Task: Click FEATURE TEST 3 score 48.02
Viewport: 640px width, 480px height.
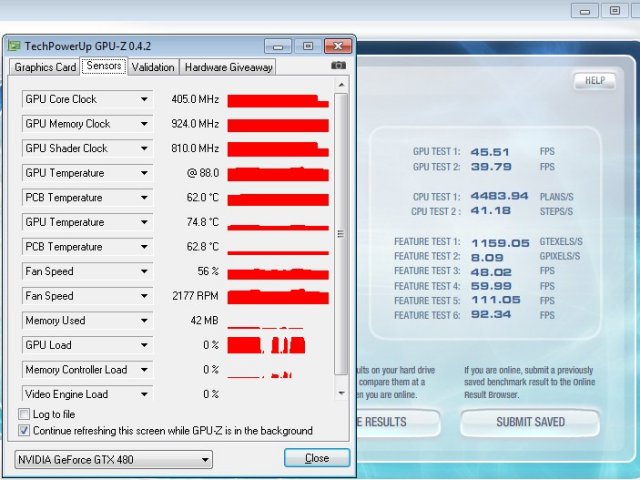Action: (x=491, y=272)
